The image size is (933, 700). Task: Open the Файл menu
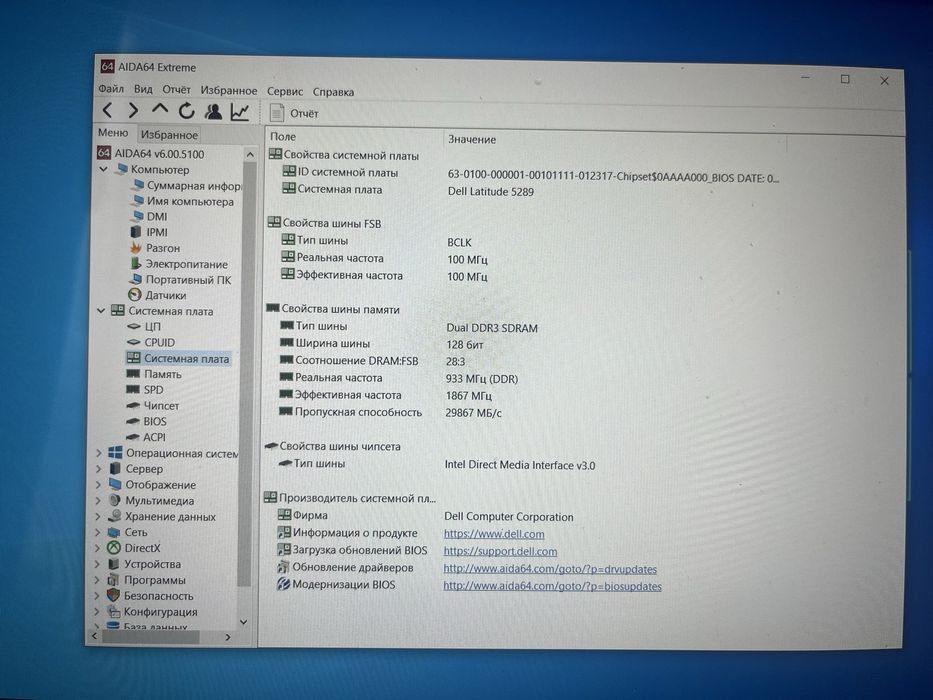tap(111, 89)
